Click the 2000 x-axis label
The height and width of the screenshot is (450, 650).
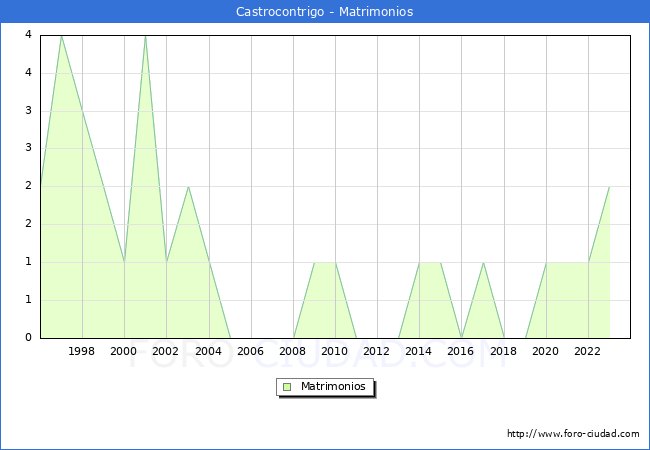124,351
